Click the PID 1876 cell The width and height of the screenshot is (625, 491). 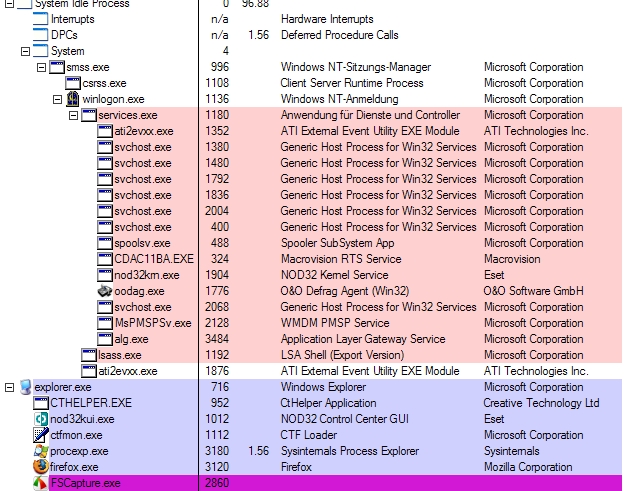[217, 371]
